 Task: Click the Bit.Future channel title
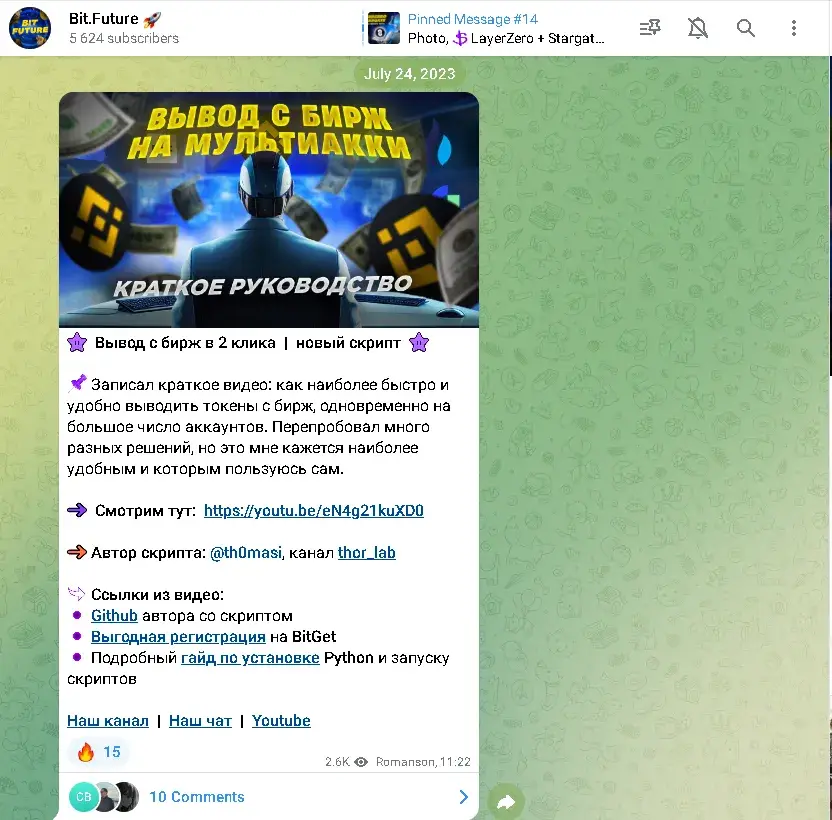[103, 19]
